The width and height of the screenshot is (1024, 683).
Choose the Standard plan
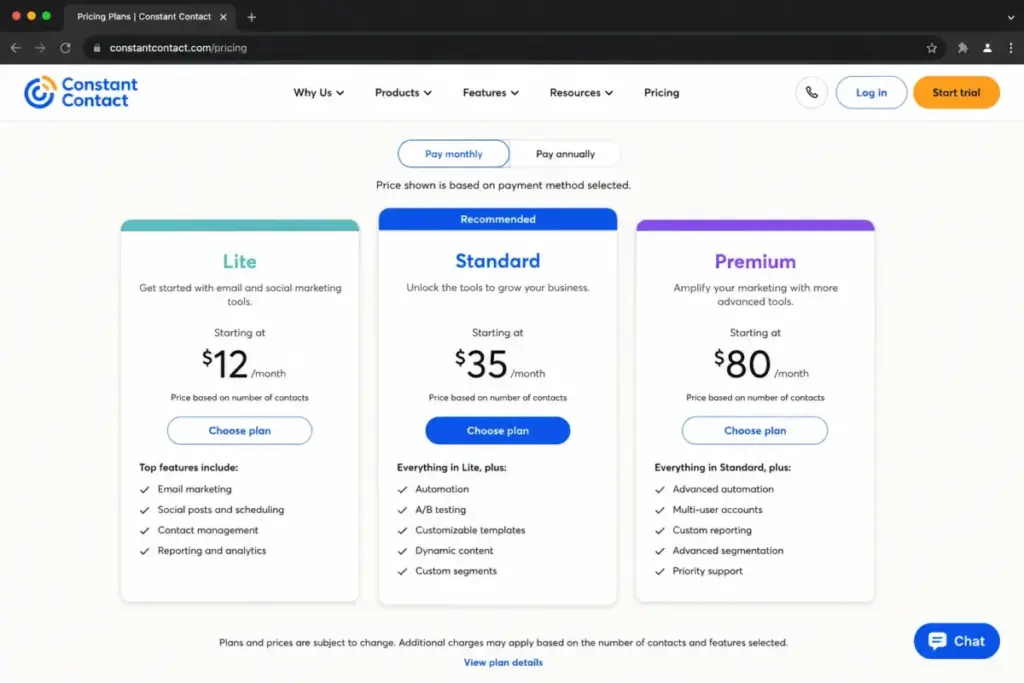tap(498, 430)
